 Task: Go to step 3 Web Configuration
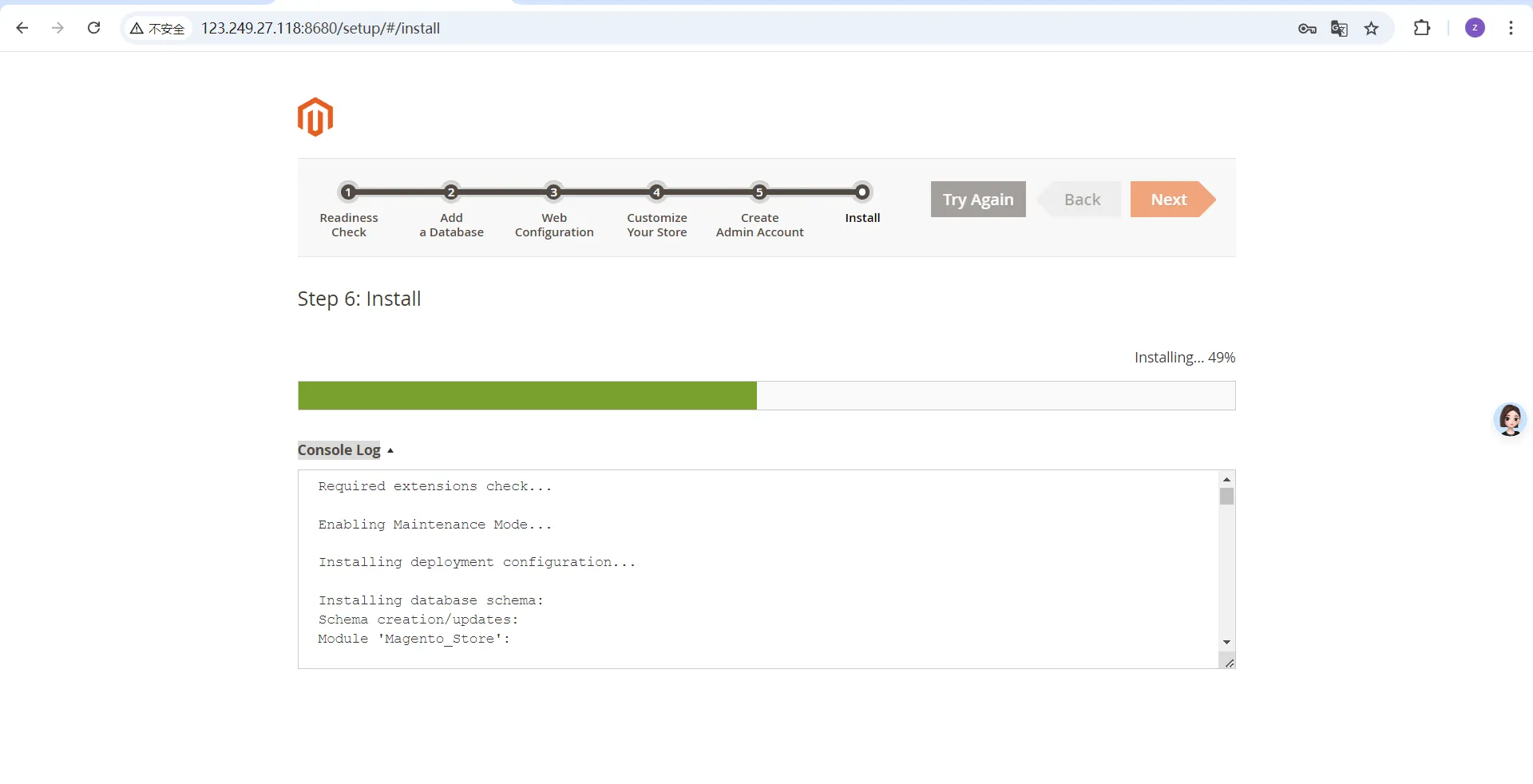(554, 210)
